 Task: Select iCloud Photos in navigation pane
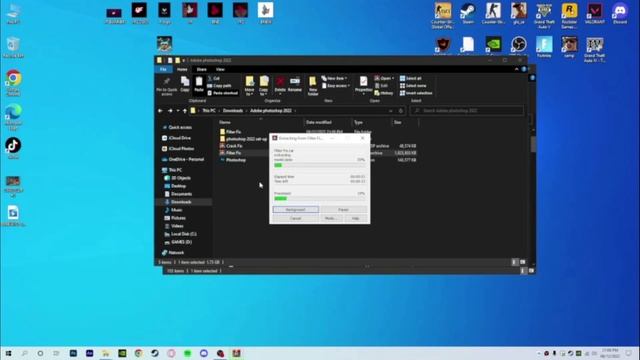click(178, 149)
